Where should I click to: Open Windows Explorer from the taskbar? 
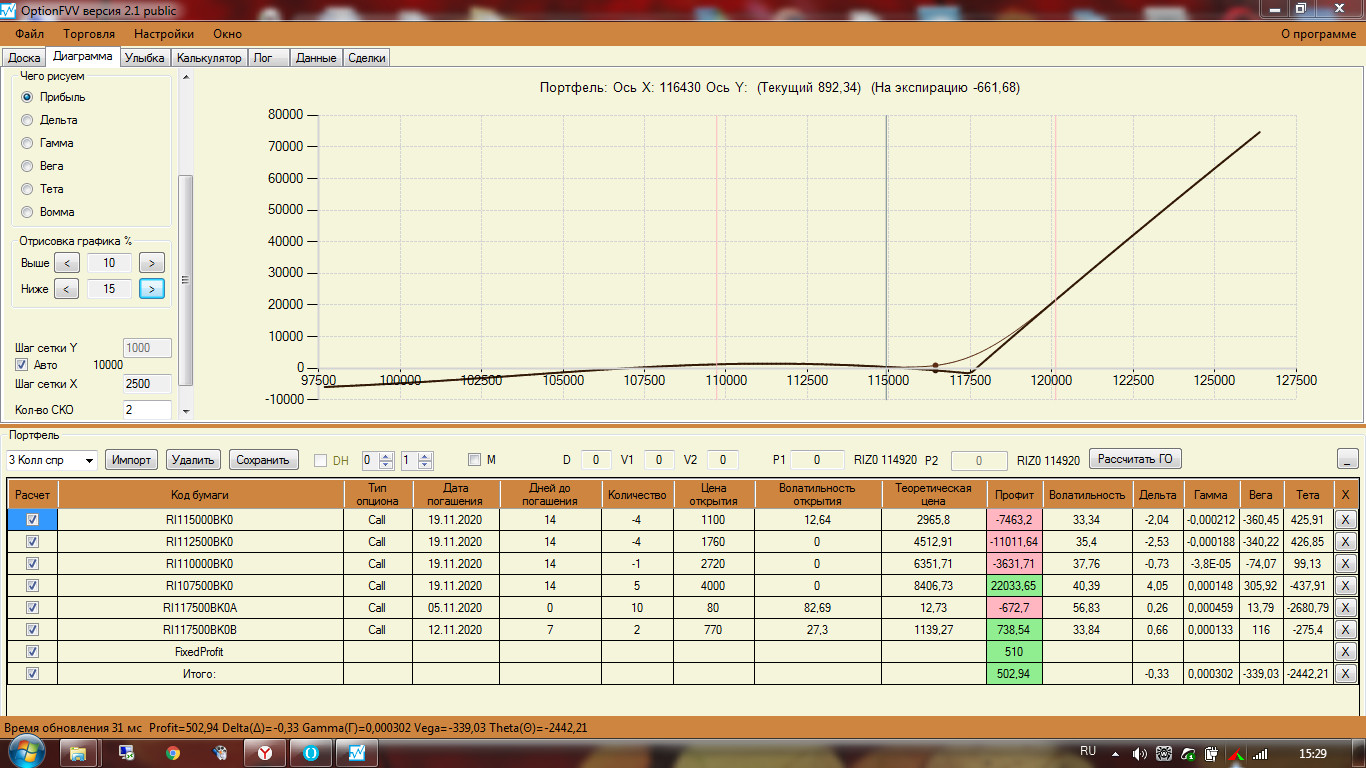[78, 752]
